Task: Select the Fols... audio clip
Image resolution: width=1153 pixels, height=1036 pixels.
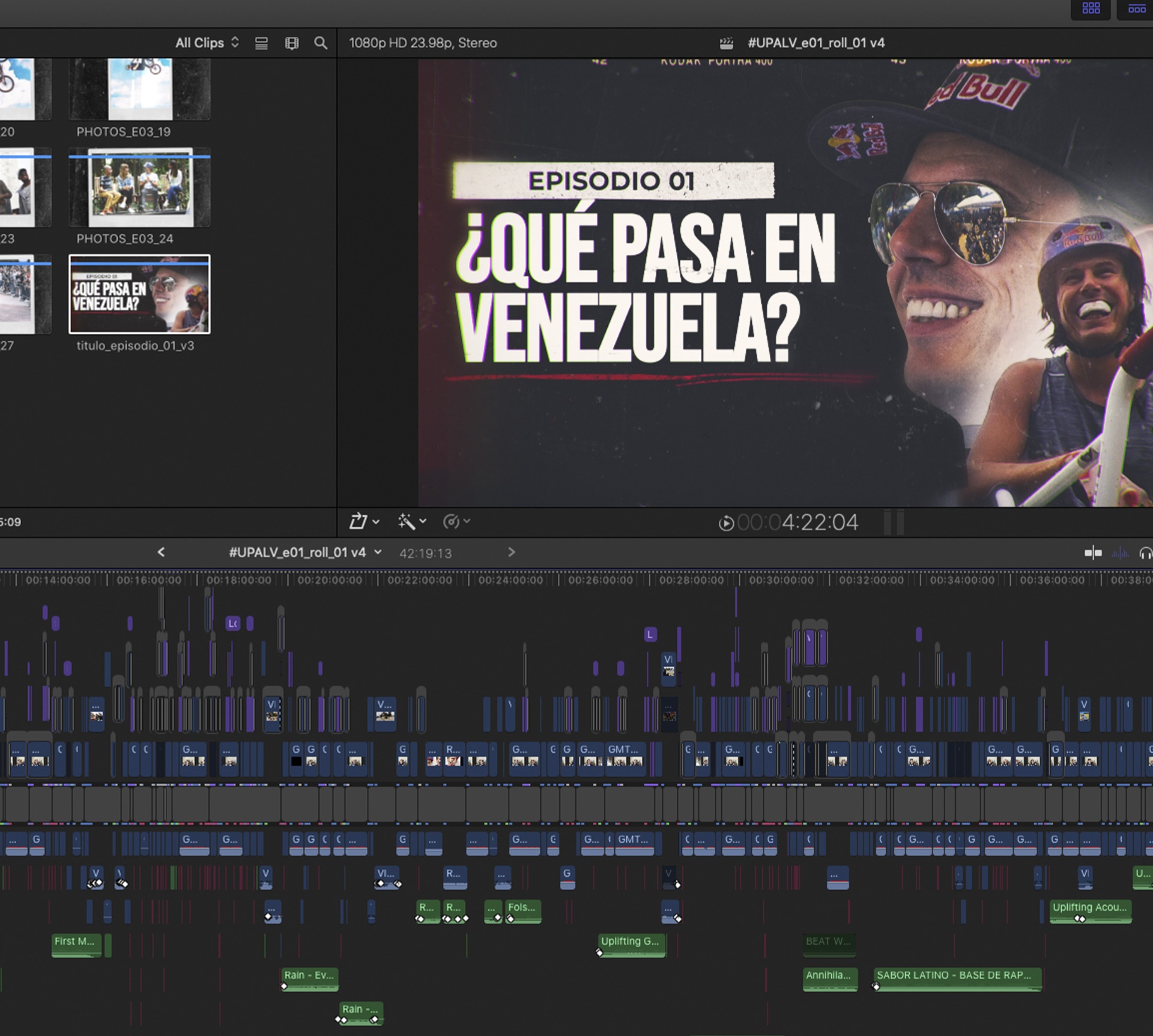Action: tap(523, 911)
